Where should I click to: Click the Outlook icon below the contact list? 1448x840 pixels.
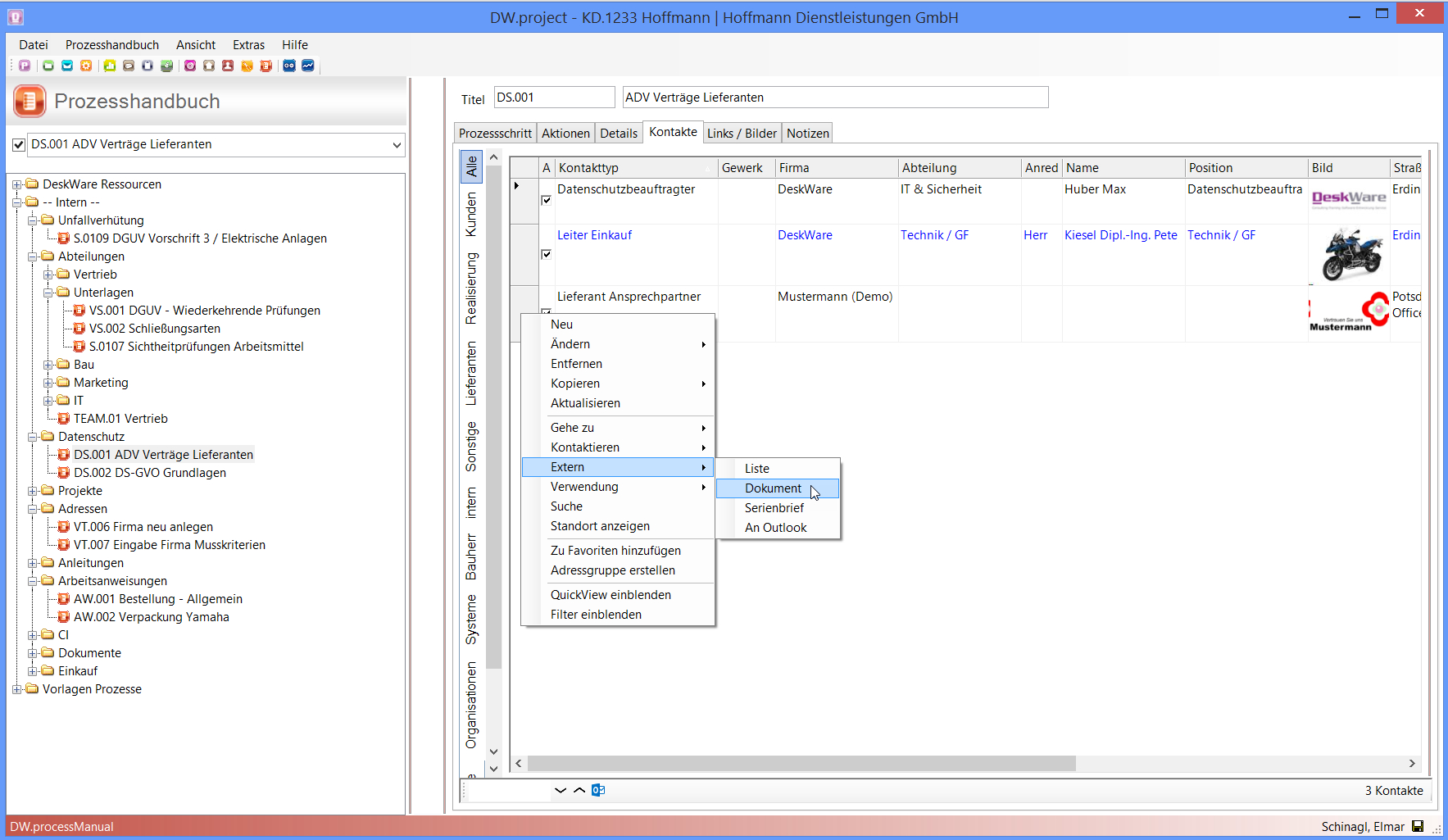[598, 790]
